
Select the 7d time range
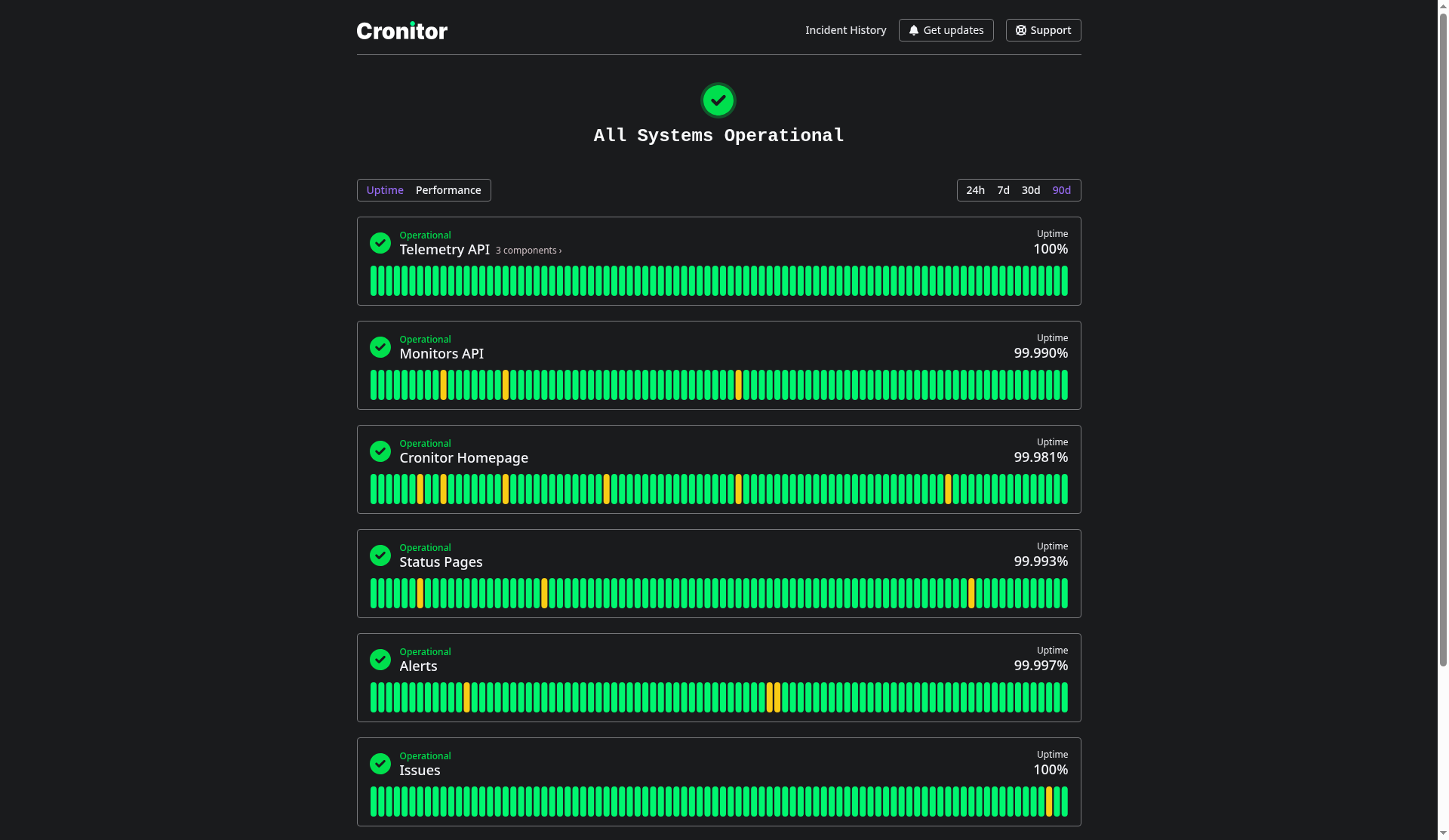point(1003,190)
